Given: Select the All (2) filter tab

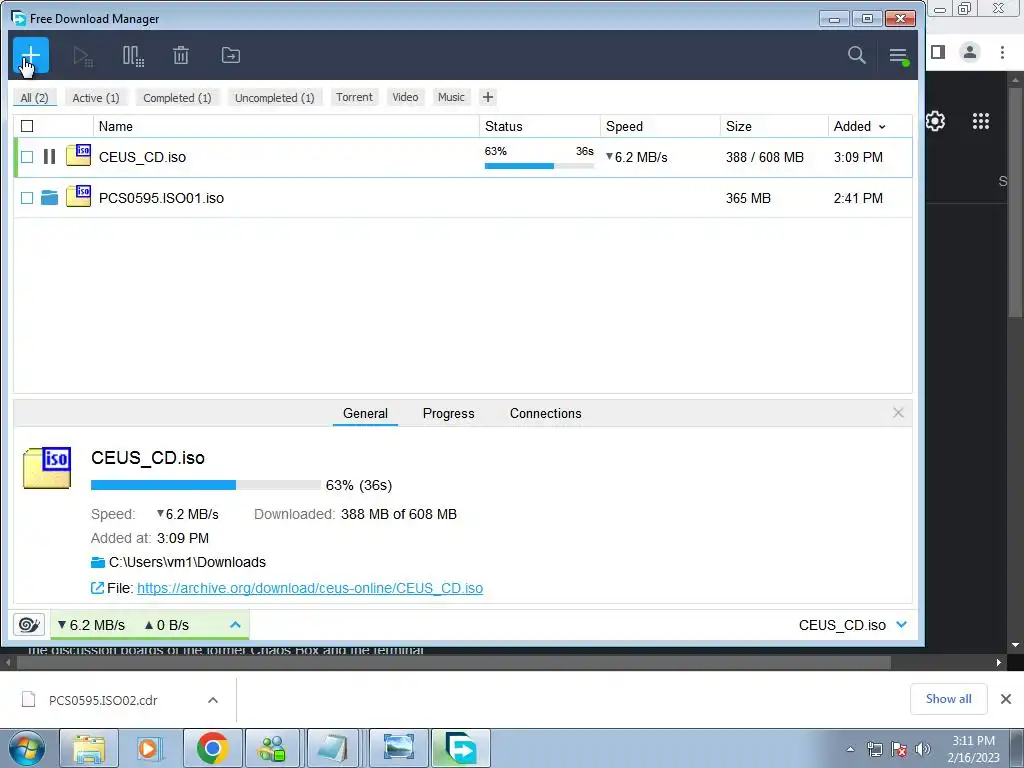Looking at the screenshot, I should tap(35, 97).
